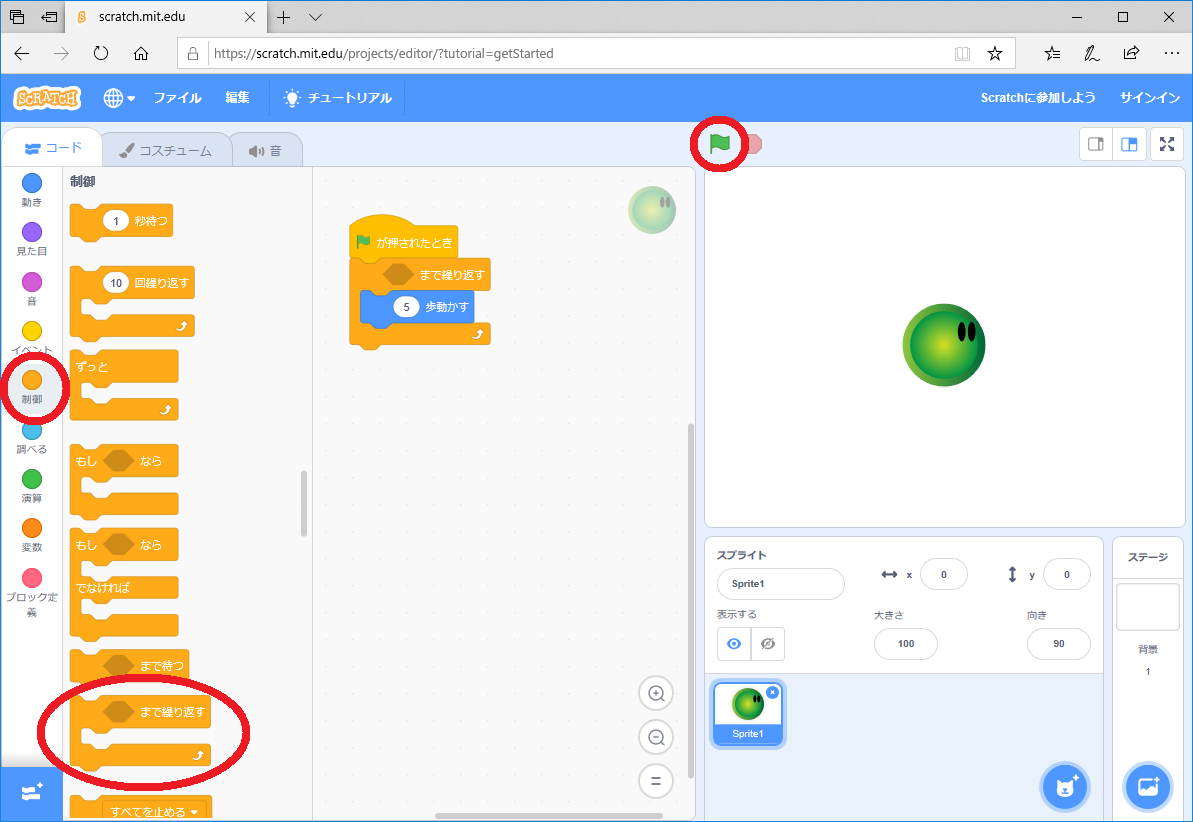Click the が押されたとき hat block in workspace
Screen dimensions: 1193x822
[x=403, y=242]
